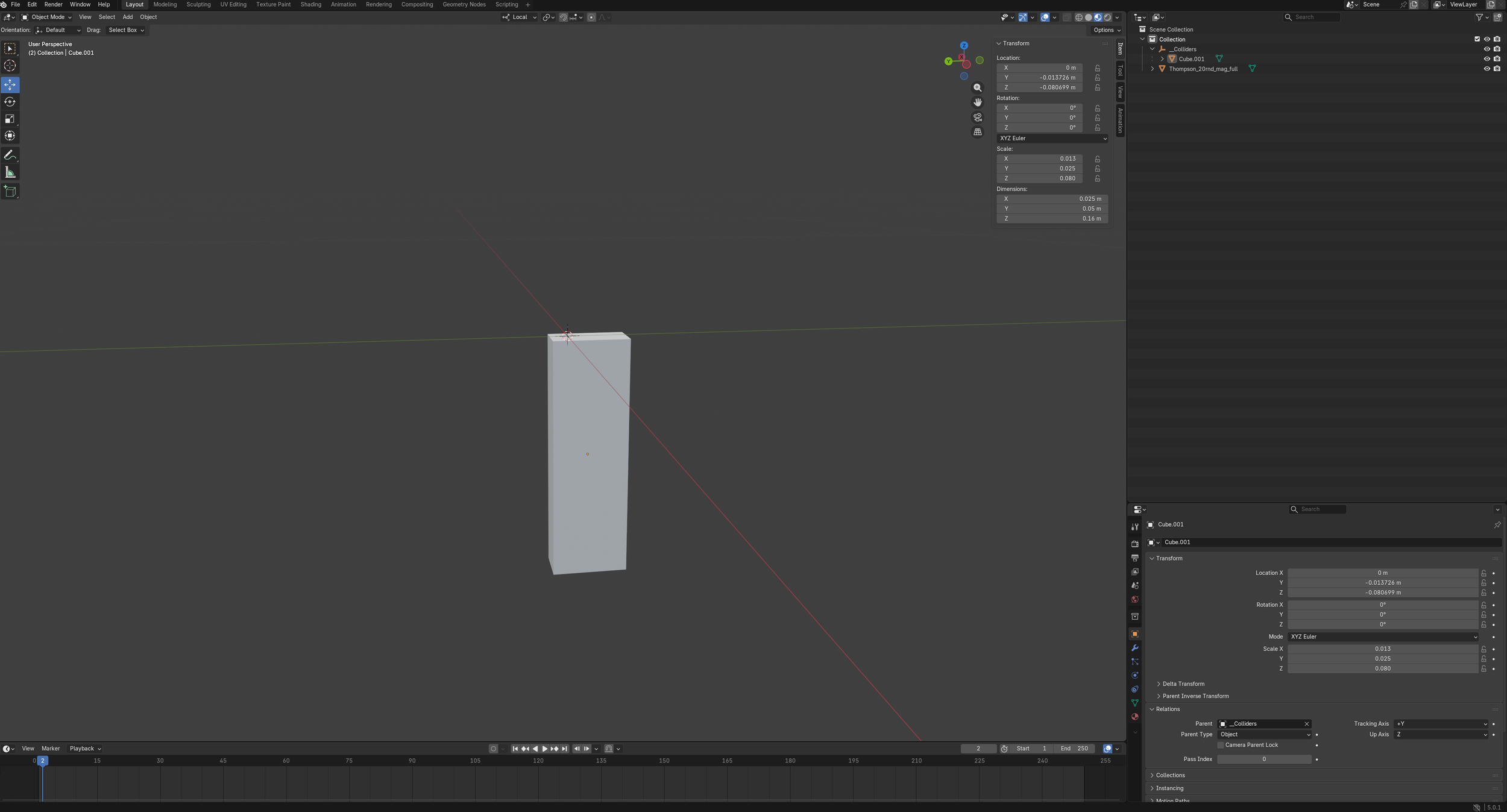
Task: Enable the Camera Parent Lock checkbox
Action: pyautogui.click(x=1221, y=745)
